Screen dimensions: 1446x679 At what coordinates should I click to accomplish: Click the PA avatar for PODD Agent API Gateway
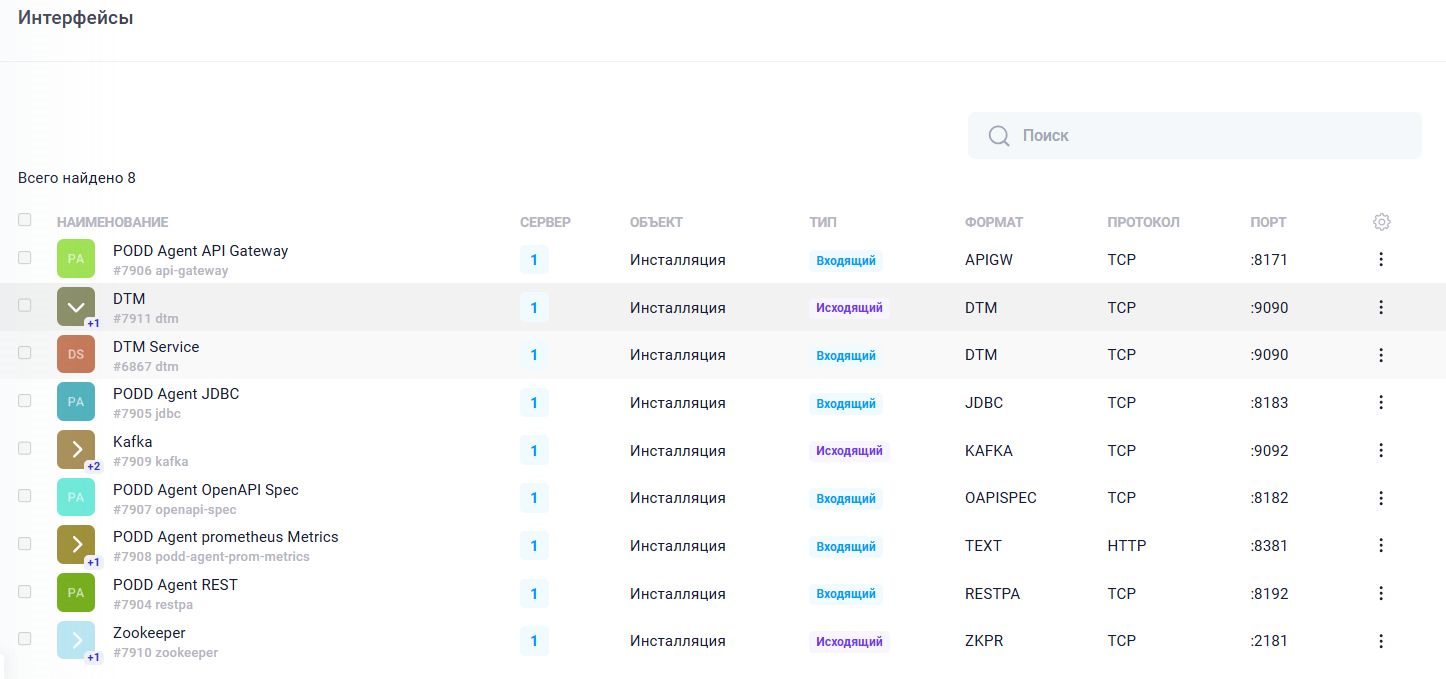point(76,259)
